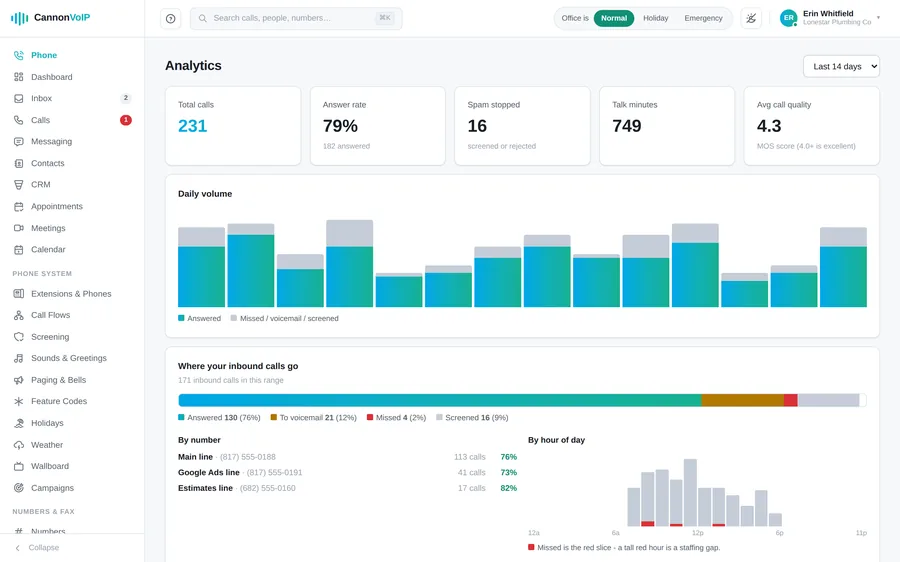Click the Extensions & Phones icon
The image size is (900, 562).
(x=19, y=293)
